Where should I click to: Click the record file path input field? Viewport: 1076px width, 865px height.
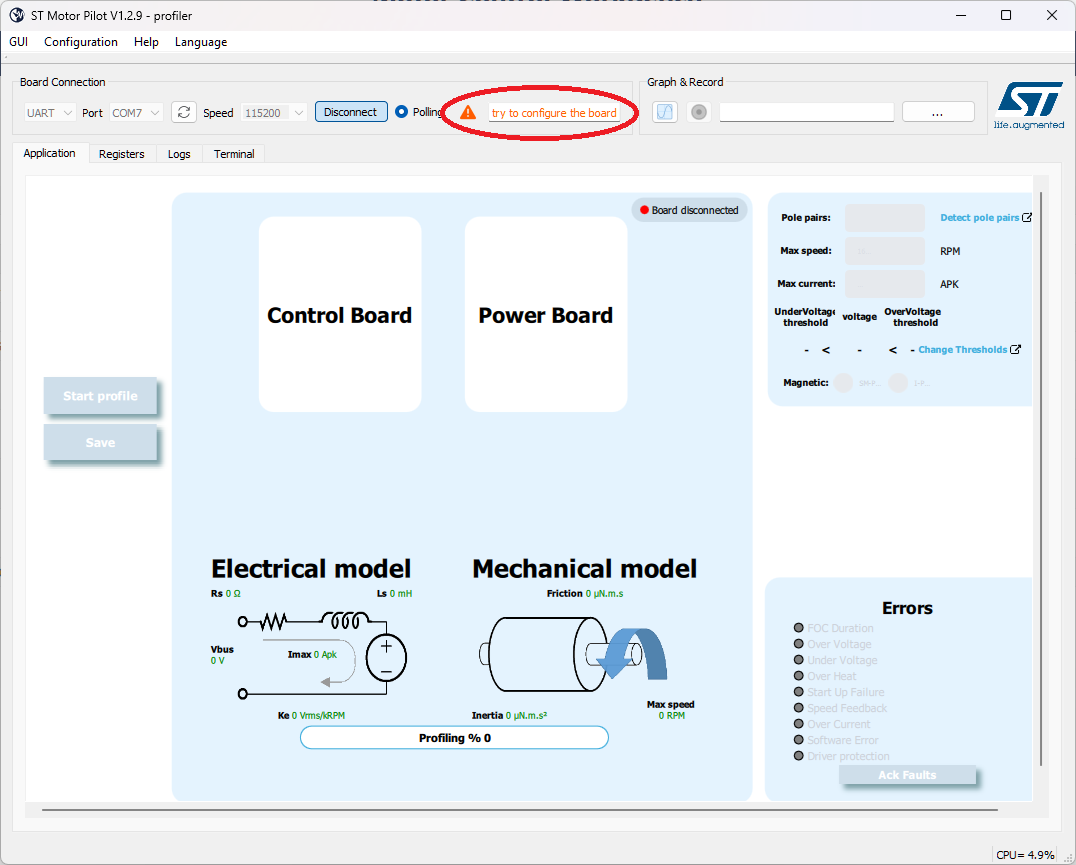click(x=806, y=112)
